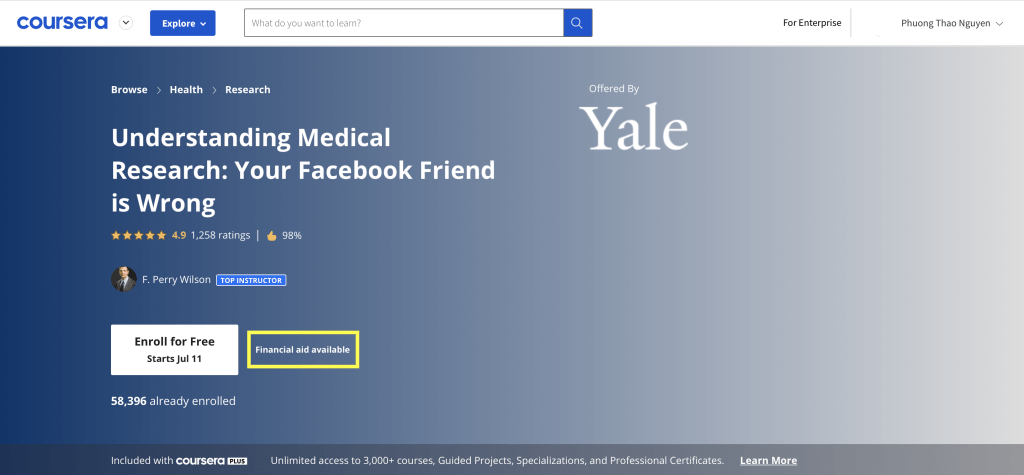This screenshot has height=475, width=1024.
Task: Click the five-star rating icons
Action: coord(139,236)
